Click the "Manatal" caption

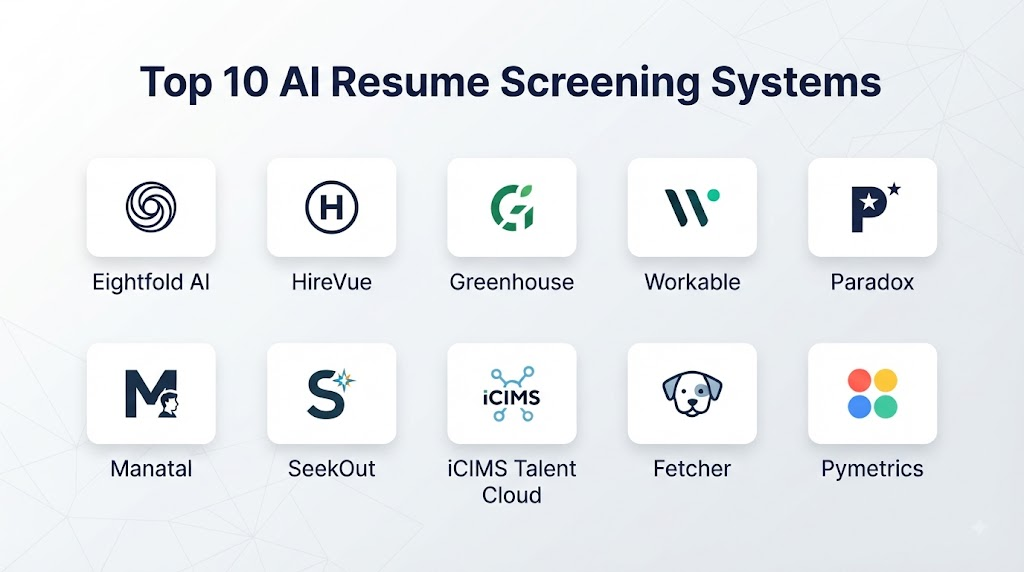pos(152,469)
